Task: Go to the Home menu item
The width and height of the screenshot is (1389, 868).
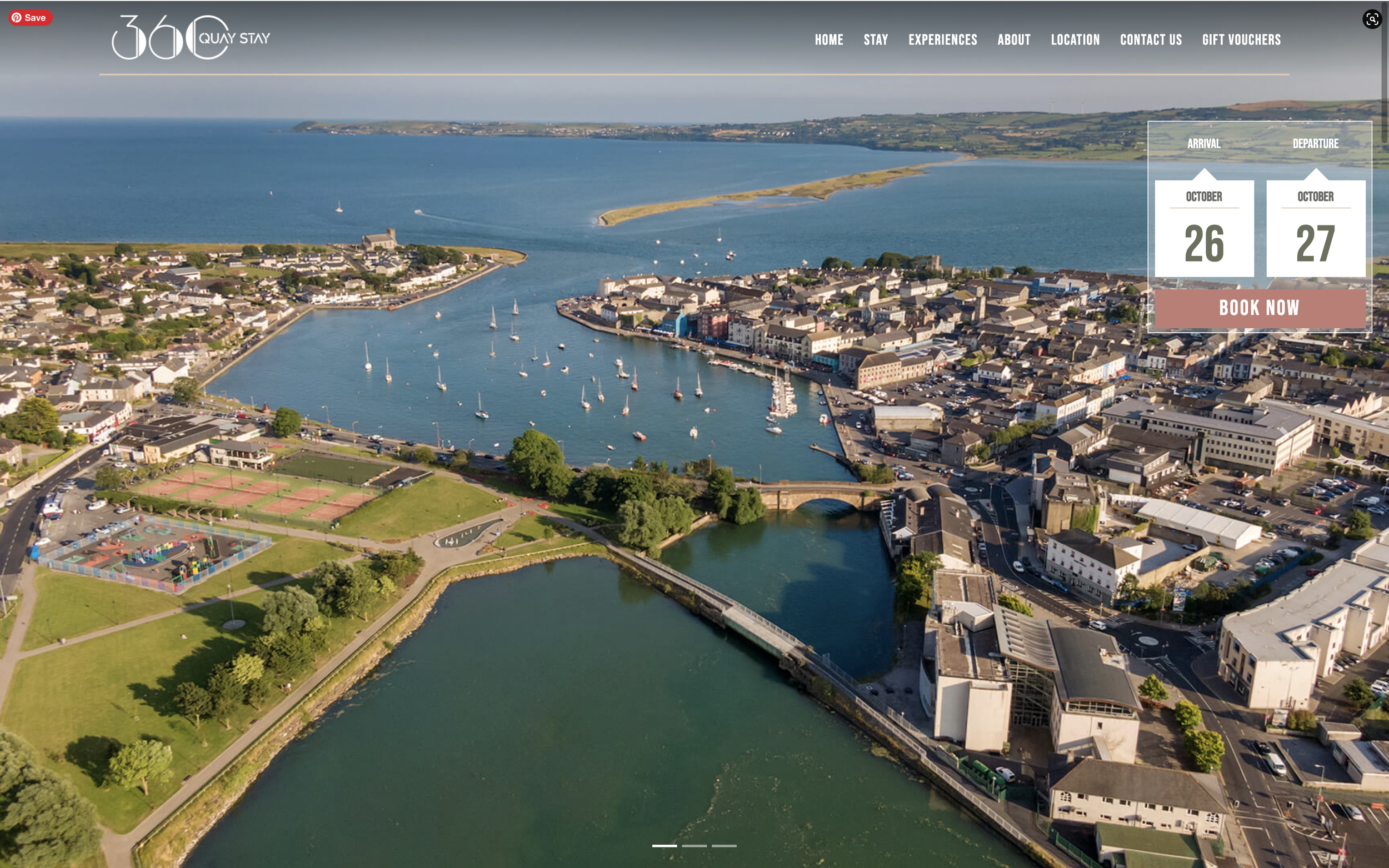Action: (828, 39)
